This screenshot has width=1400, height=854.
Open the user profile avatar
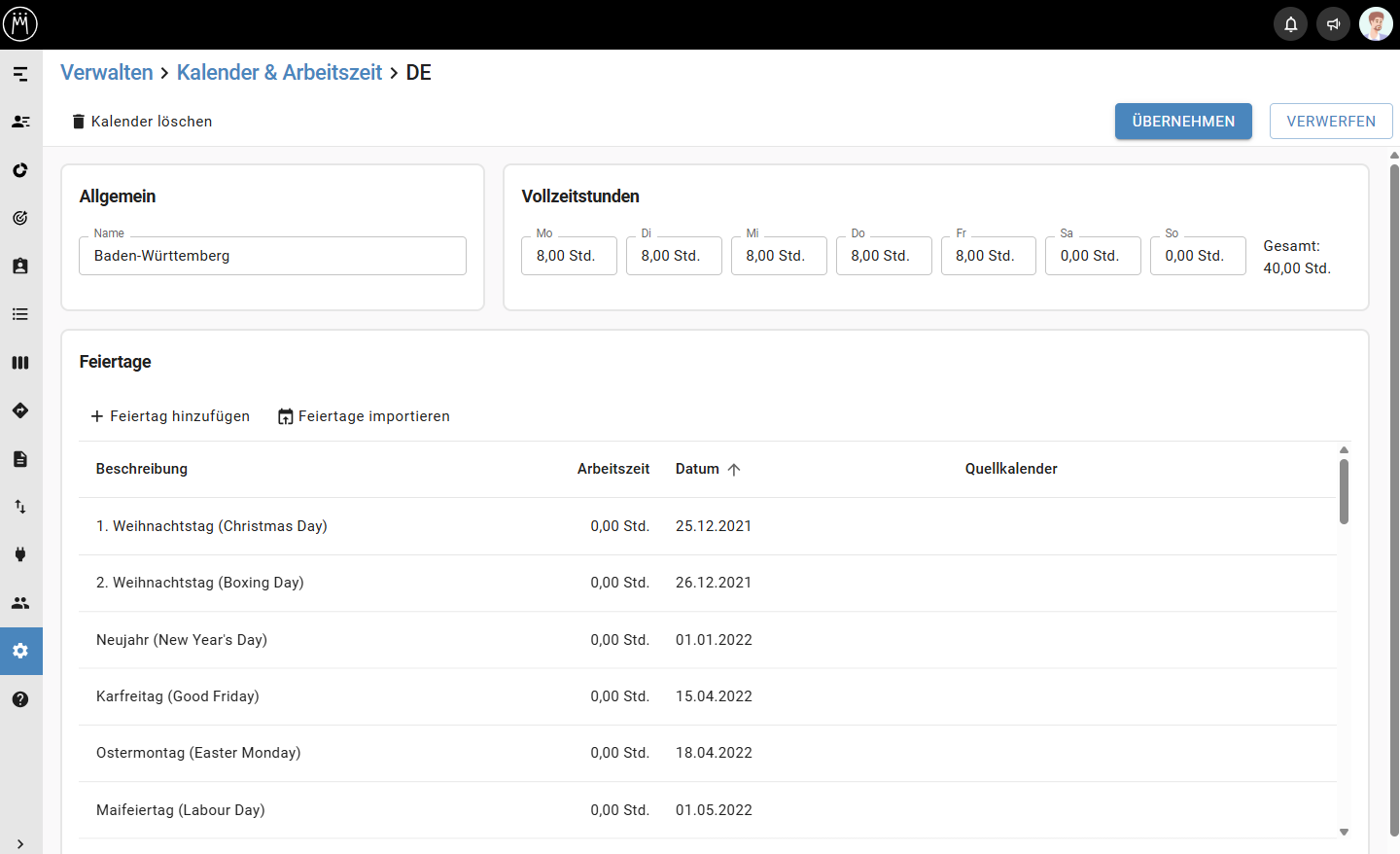coord(1376,24)
